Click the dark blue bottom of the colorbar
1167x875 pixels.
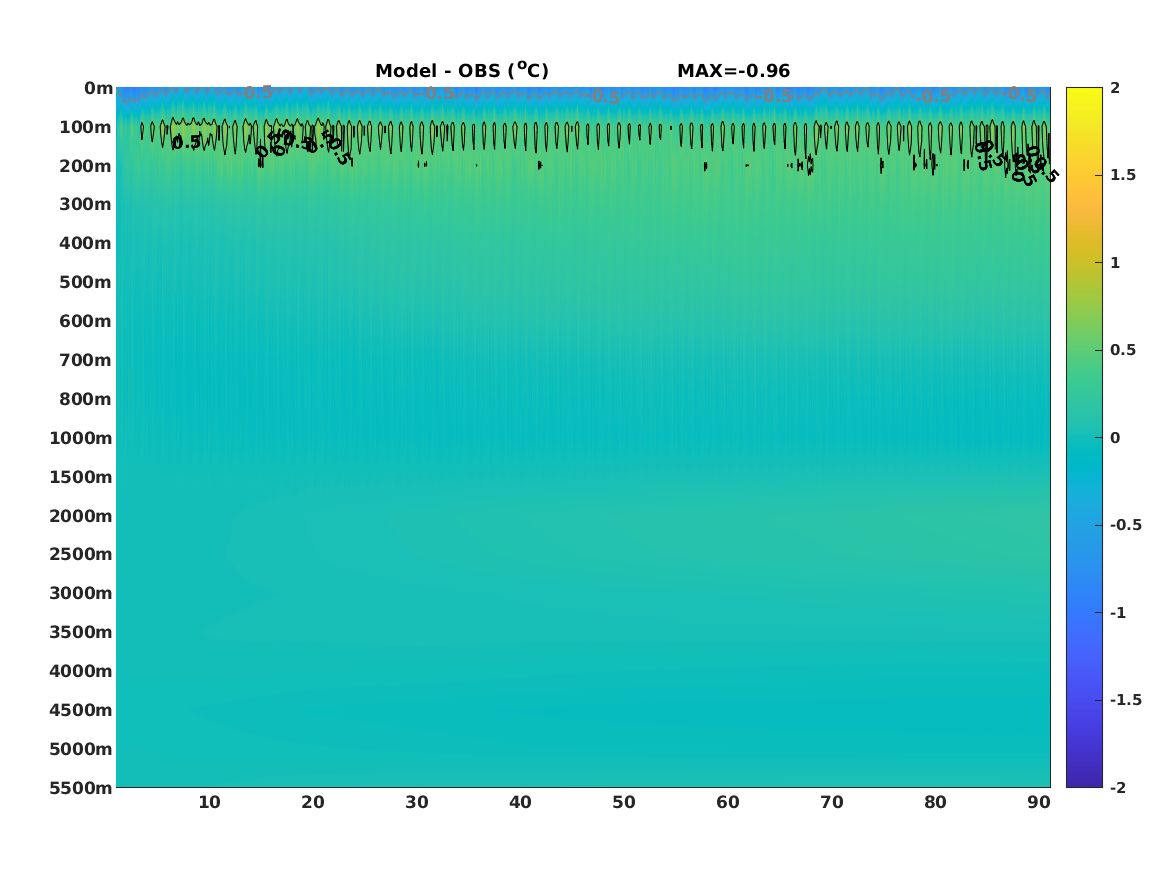coord(1084,781)
